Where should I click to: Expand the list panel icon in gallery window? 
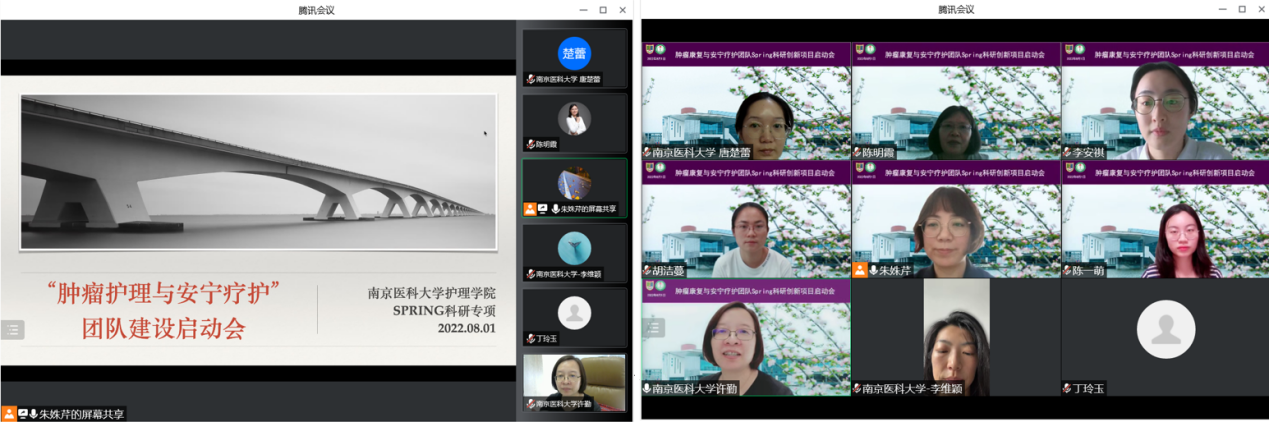click(x=653, y=327)
